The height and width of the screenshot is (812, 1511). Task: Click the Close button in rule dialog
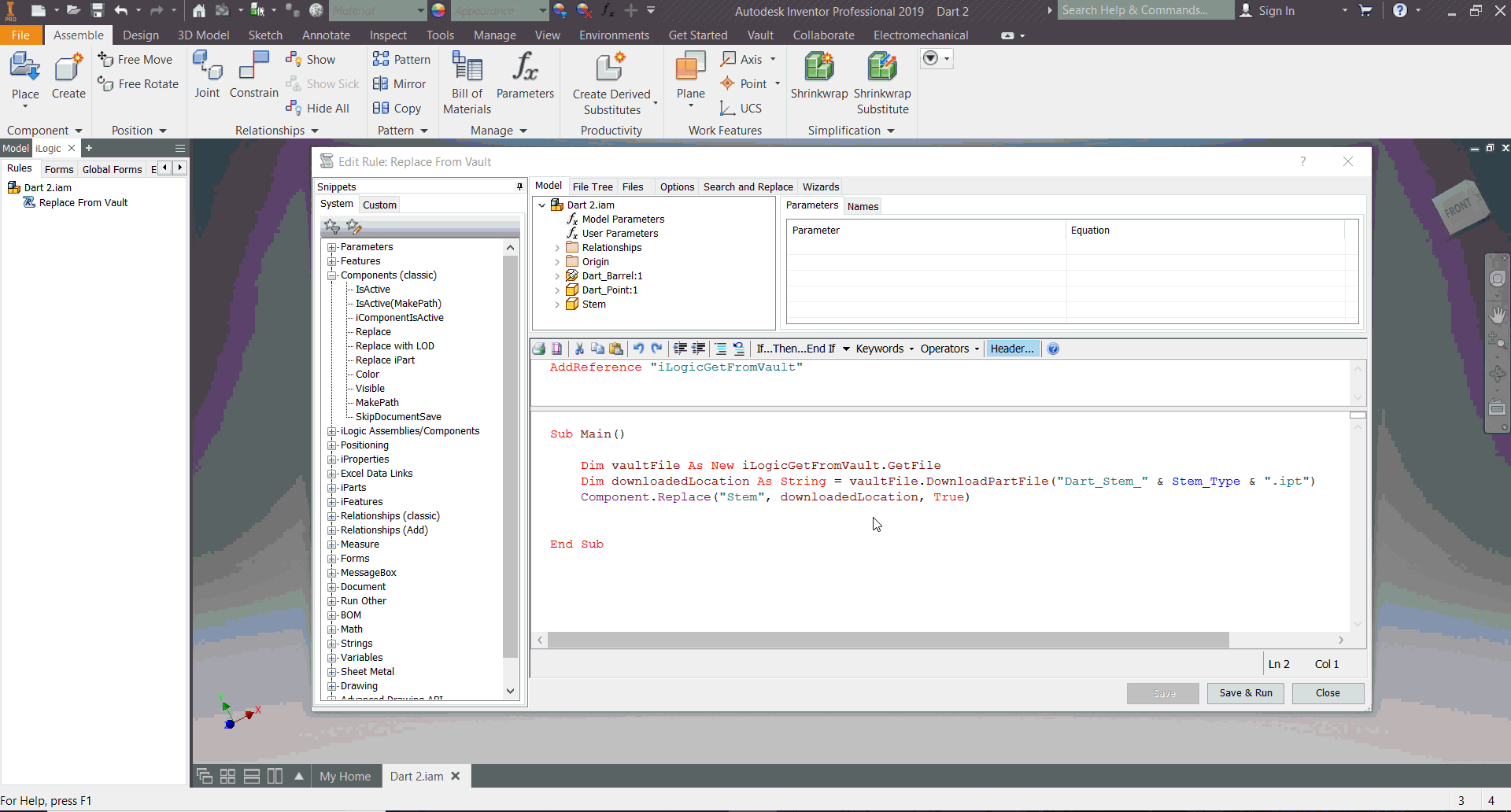point(1328,693)
